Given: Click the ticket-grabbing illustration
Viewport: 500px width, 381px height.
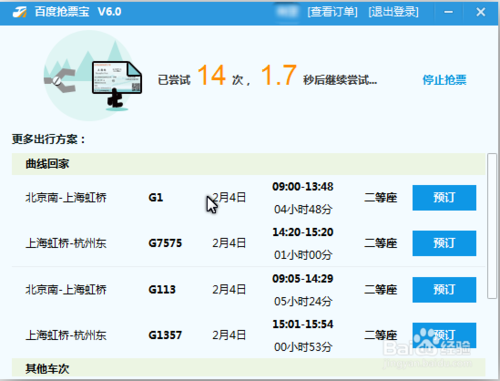Looking at the screenshot, I should pyautogui.click(x=93, y=75).
